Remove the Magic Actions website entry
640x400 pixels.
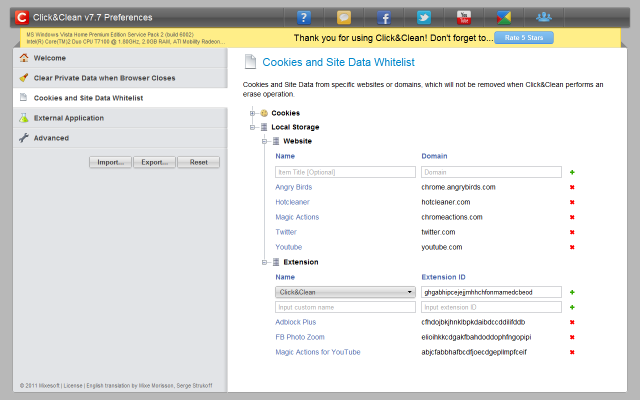[572, 217]
